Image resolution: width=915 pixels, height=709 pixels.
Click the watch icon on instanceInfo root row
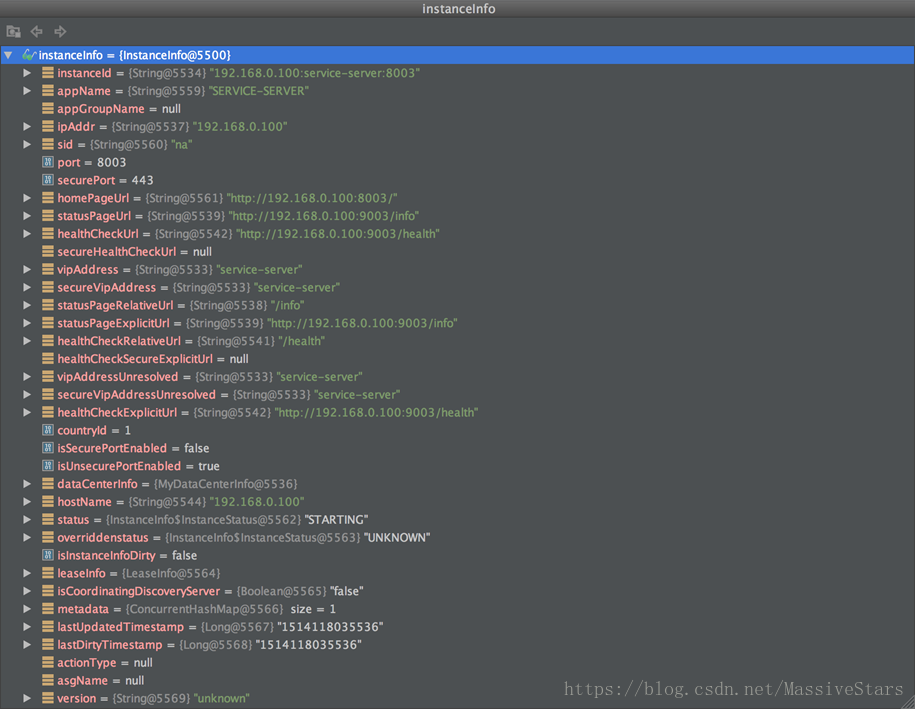(29, 55)
